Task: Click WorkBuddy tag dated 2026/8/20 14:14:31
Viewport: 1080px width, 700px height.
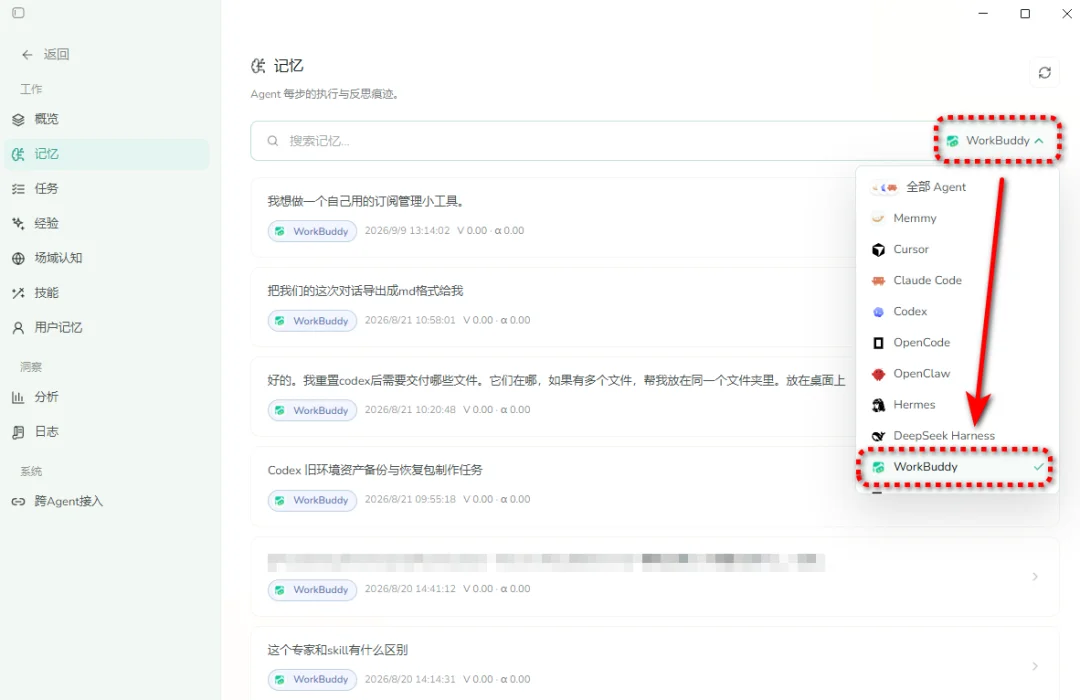Action: (x=312, y=679)
